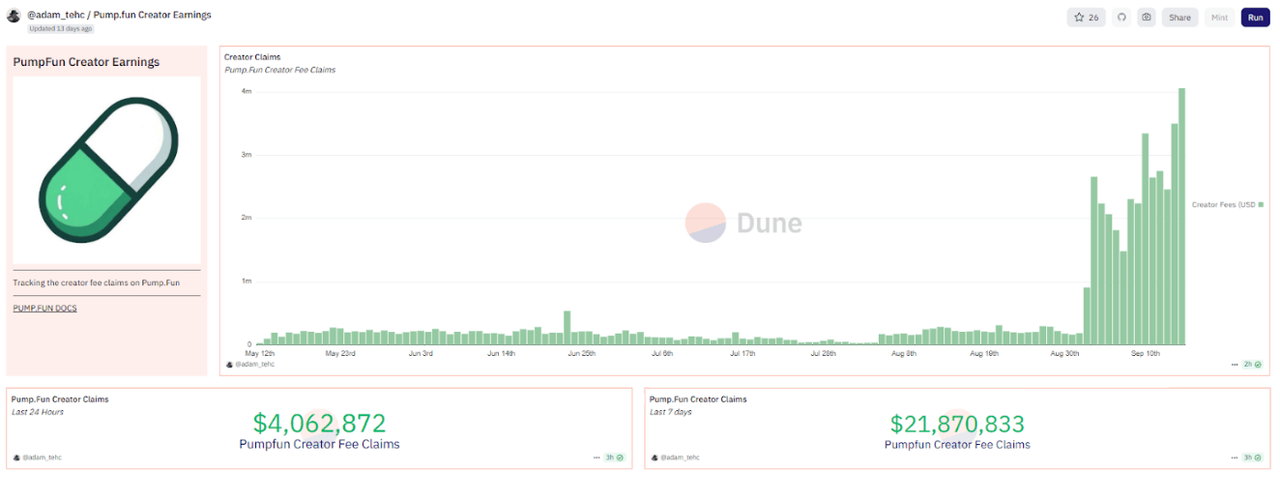Open the three-dot menu on the Last 7 days card
This screenshot has width=1280, height=477.
[1235, 457]
